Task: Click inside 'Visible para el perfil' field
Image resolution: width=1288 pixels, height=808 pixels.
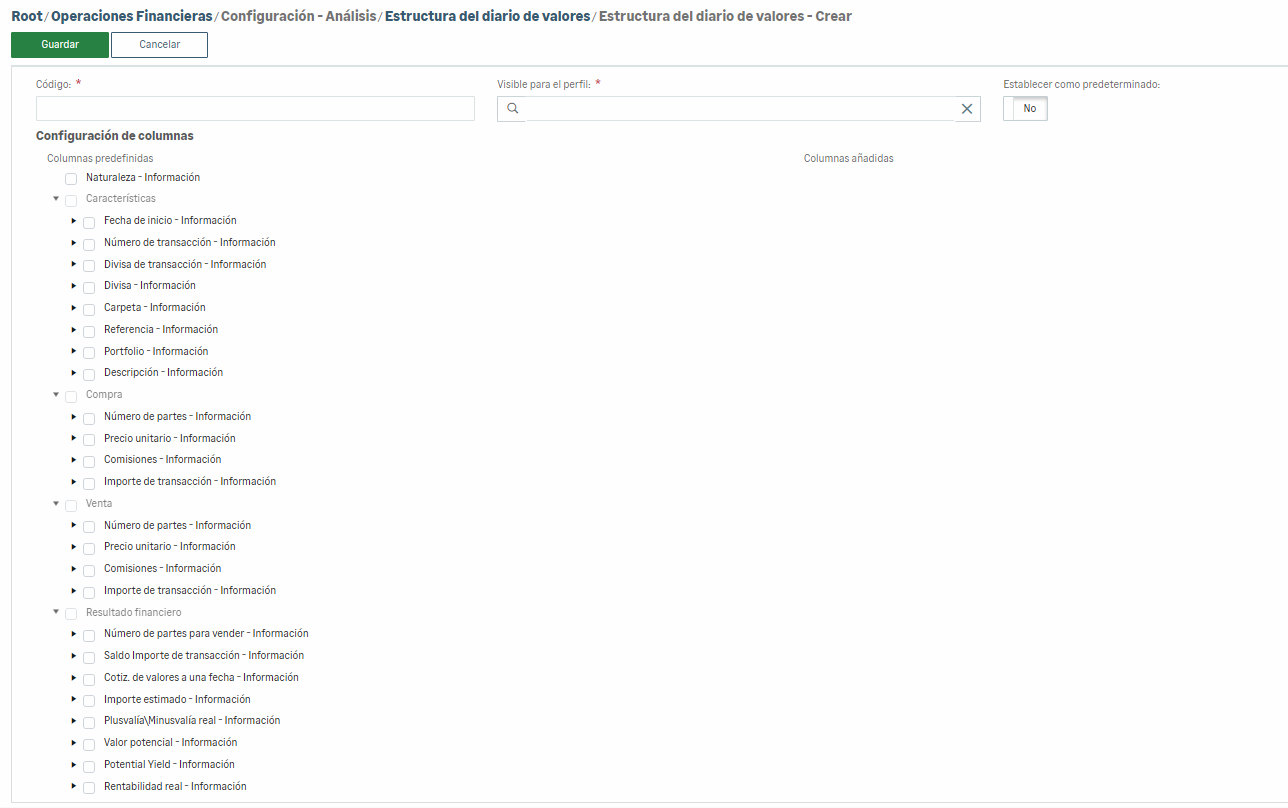Action: [x=740, y=109]
